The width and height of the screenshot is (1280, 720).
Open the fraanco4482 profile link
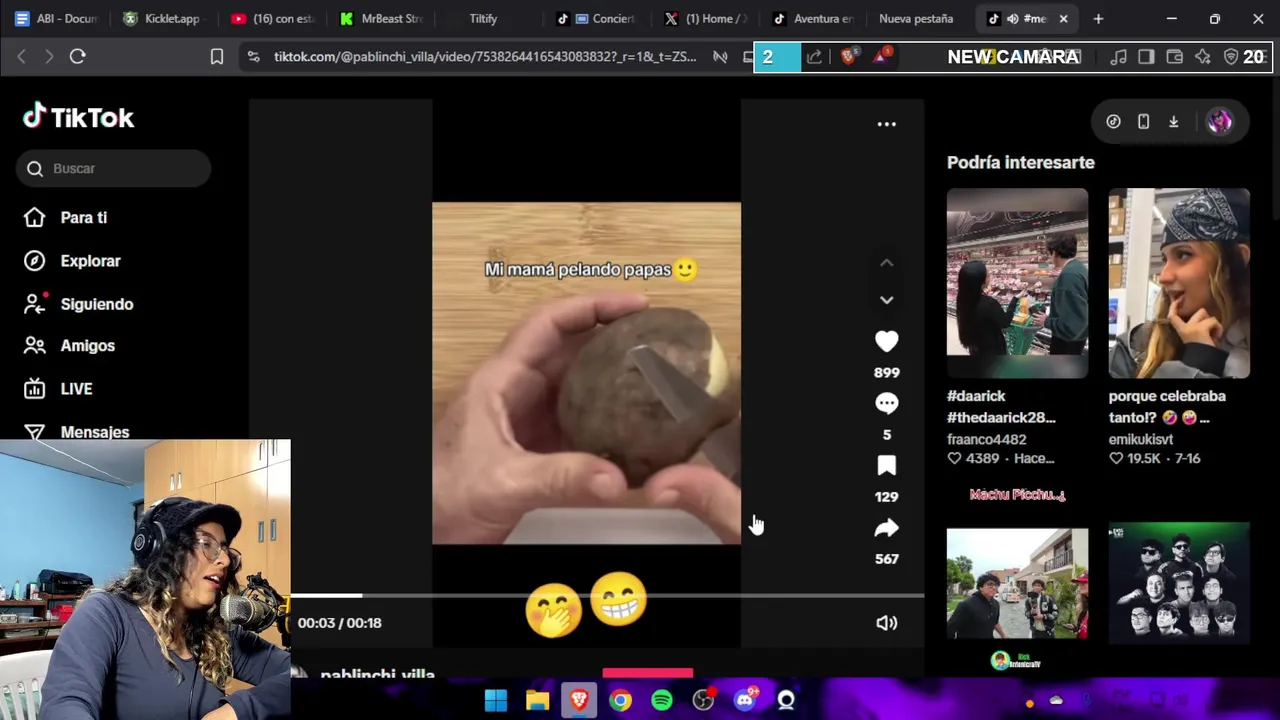987,439
